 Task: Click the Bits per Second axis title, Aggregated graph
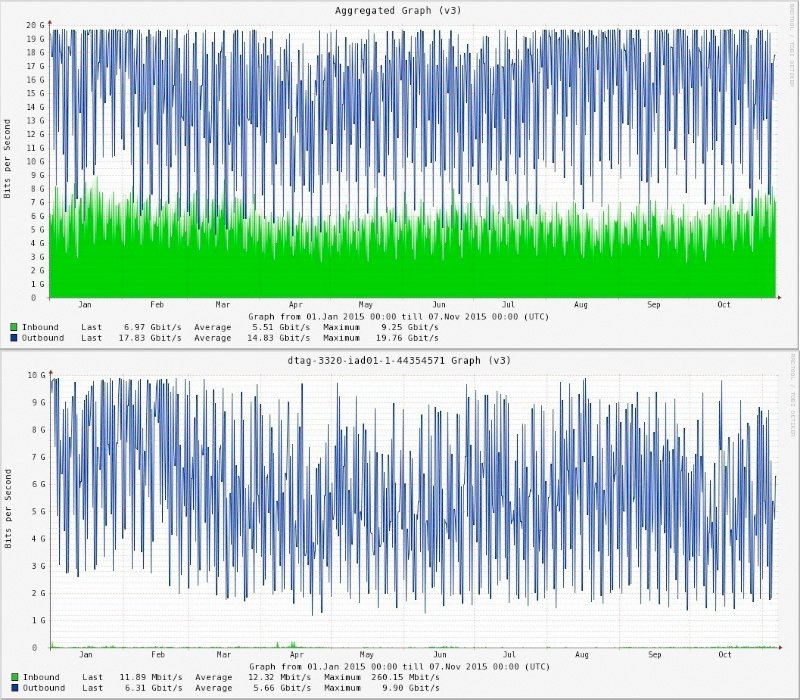point(7,159)
